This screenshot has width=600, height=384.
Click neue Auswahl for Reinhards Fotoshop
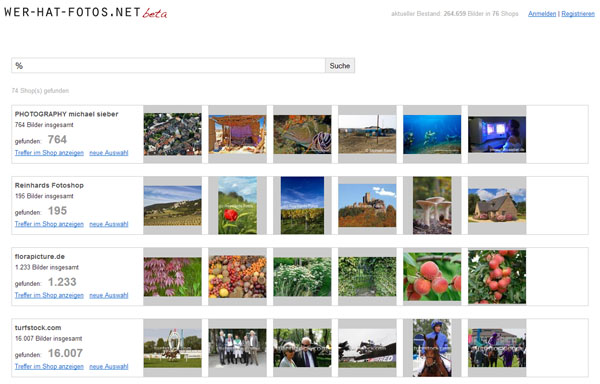[109, 224]
